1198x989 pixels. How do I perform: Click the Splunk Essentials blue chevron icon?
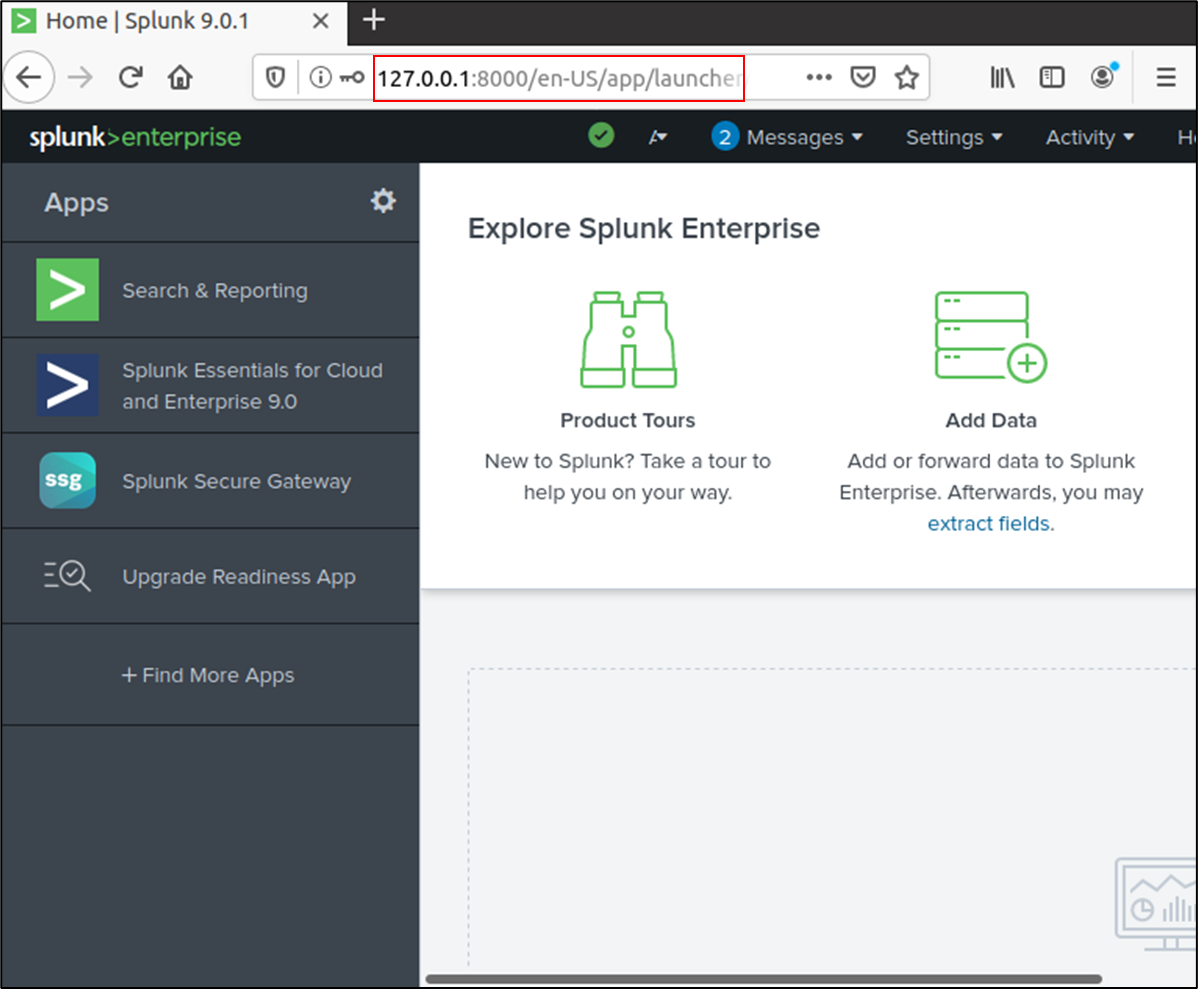68,385
